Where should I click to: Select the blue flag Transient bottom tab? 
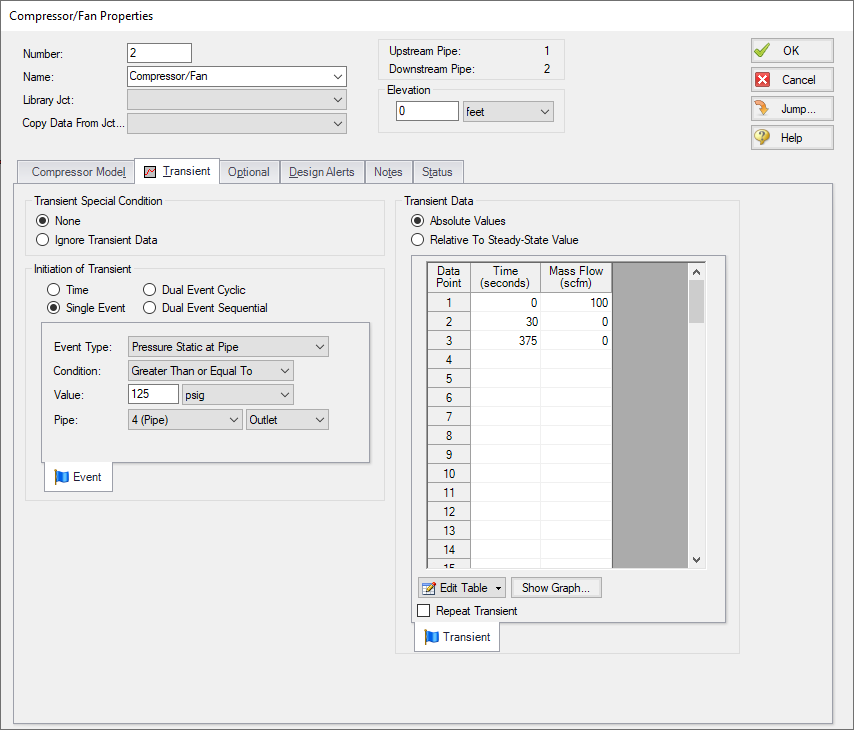[457, 637]
